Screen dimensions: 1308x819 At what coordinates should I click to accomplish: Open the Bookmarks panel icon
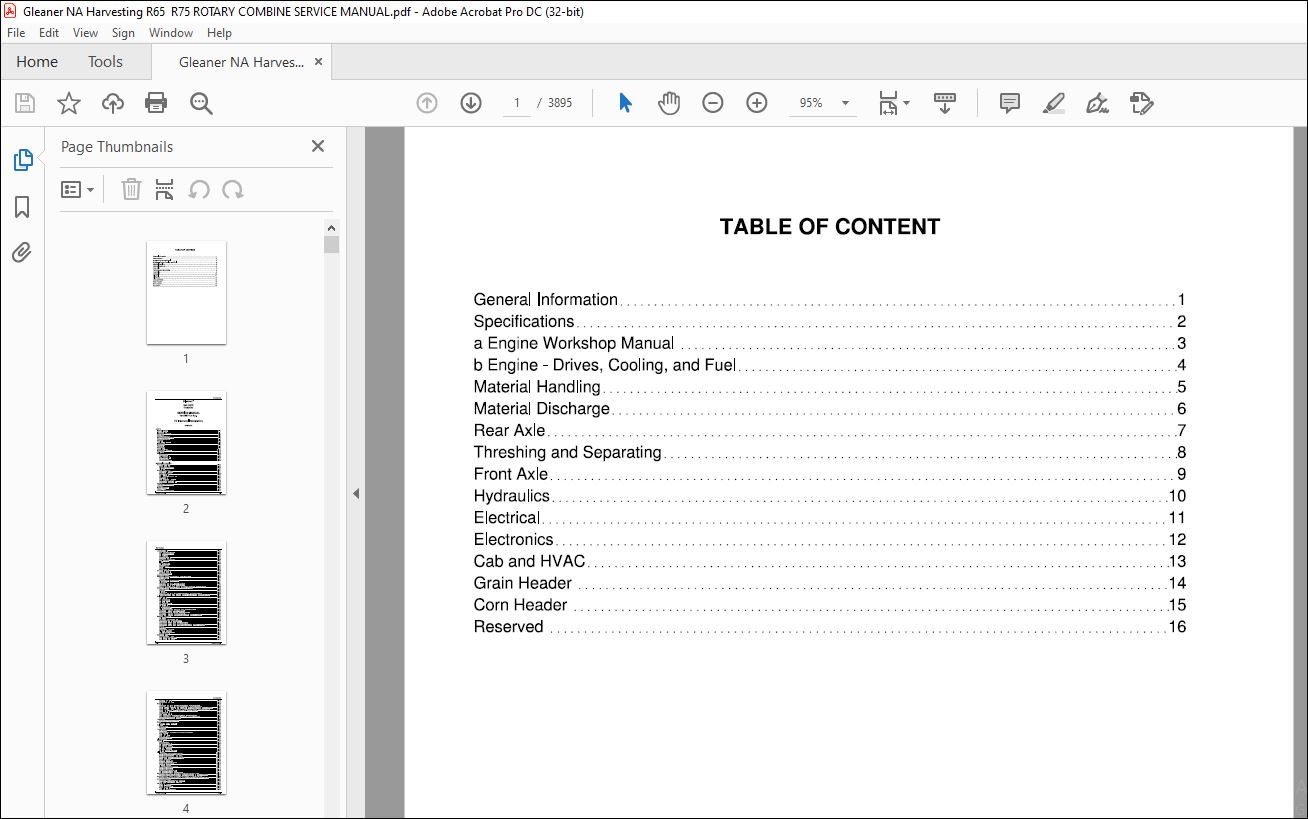click(22, 207)
